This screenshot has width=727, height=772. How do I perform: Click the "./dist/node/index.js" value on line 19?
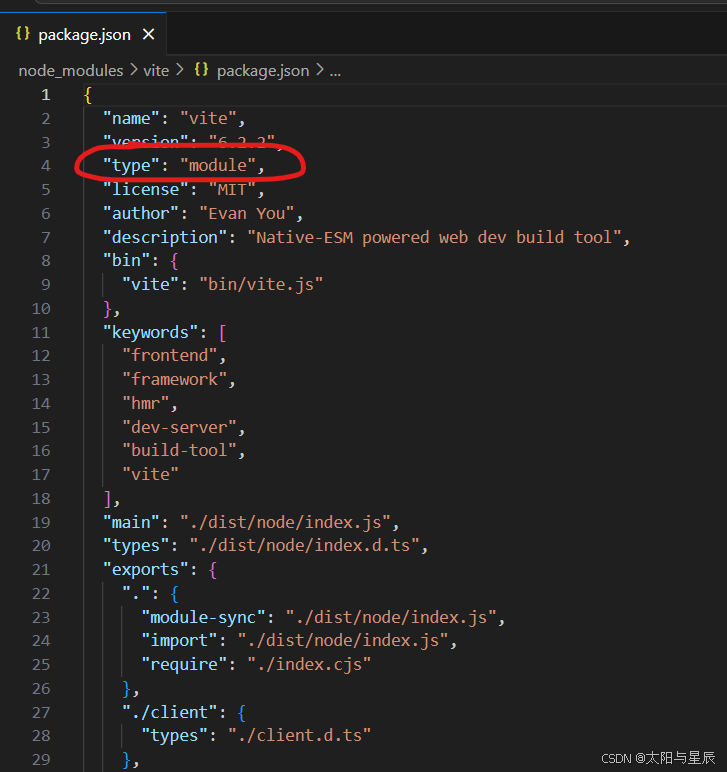pyautogui.click(x=285, y=522)
